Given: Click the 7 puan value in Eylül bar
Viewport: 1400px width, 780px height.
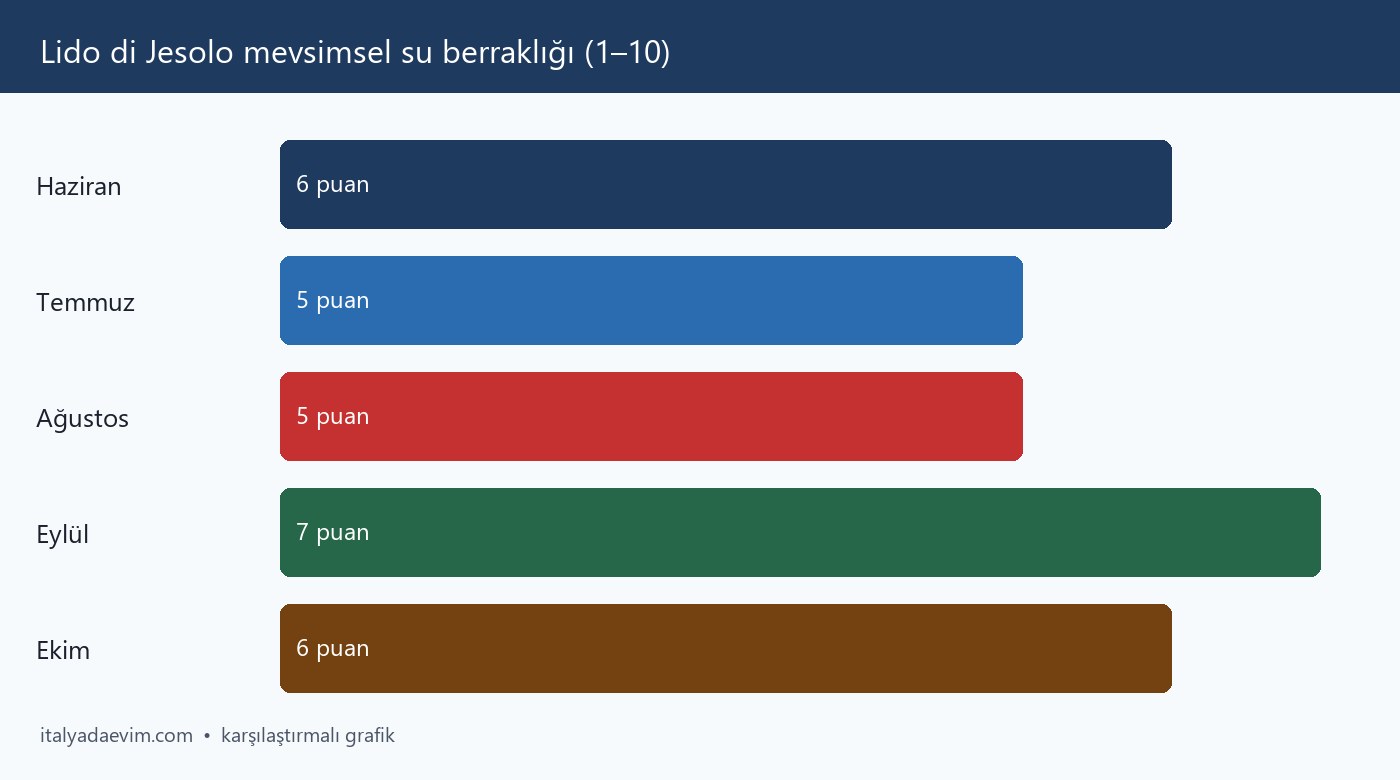Looking at the screenshot, I should [333, 533].
